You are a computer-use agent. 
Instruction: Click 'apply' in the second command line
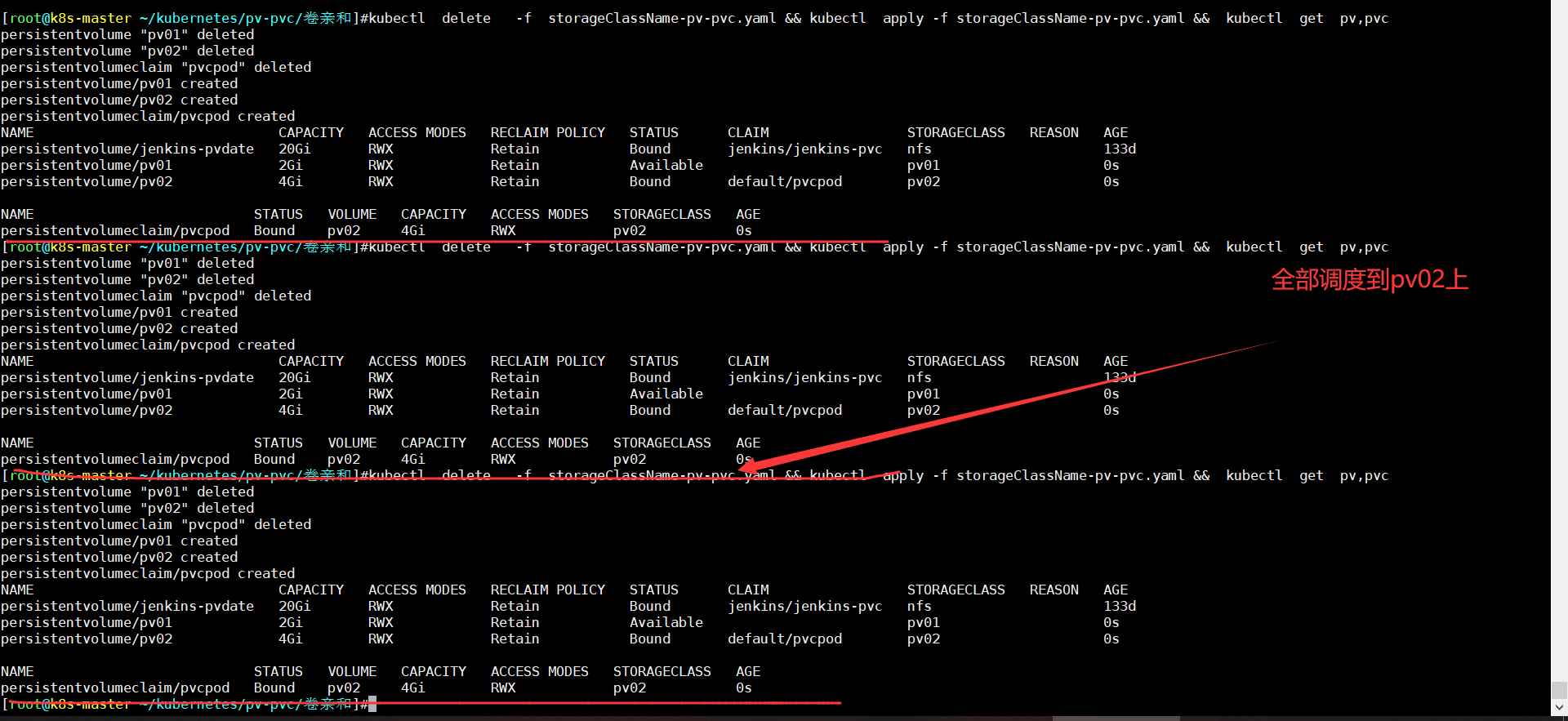(903, 247)
